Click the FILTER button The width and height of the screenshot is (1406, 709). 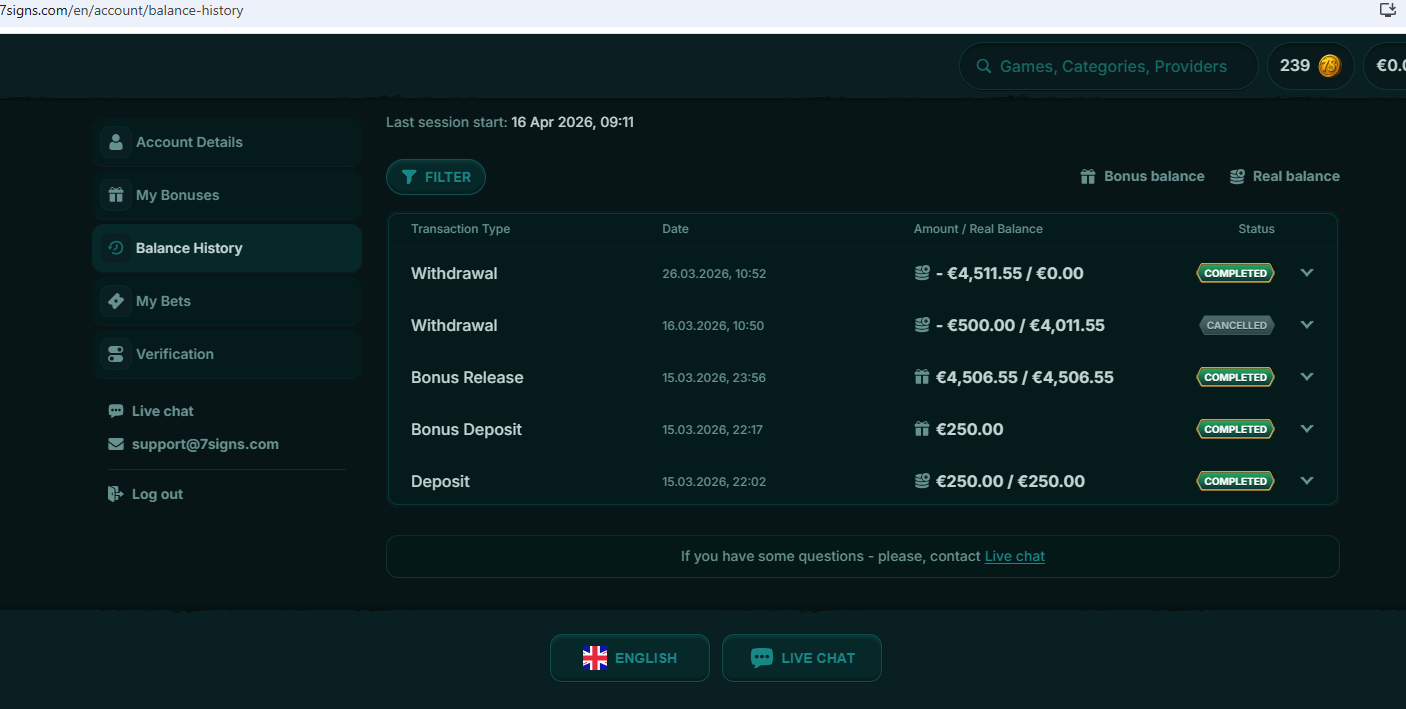pos(436,177)
